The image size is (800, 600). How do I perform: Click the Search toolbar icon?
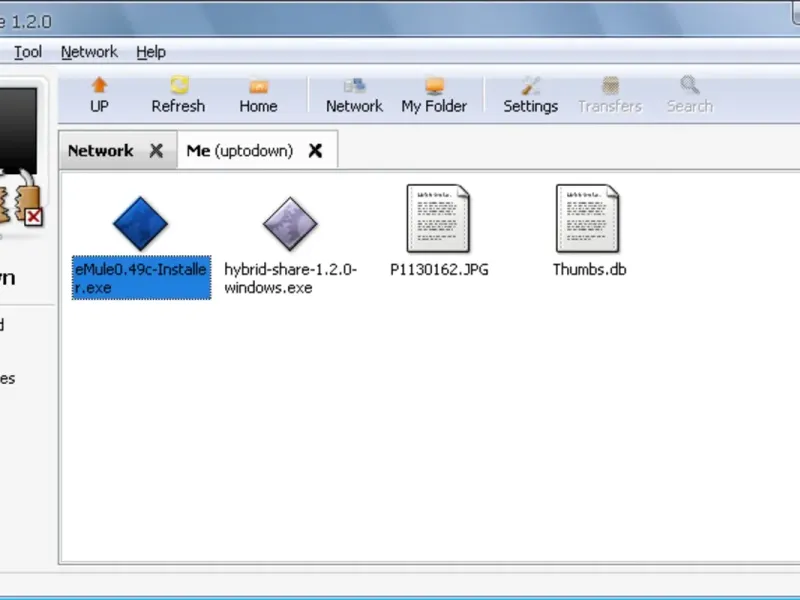tap(690, 85)
